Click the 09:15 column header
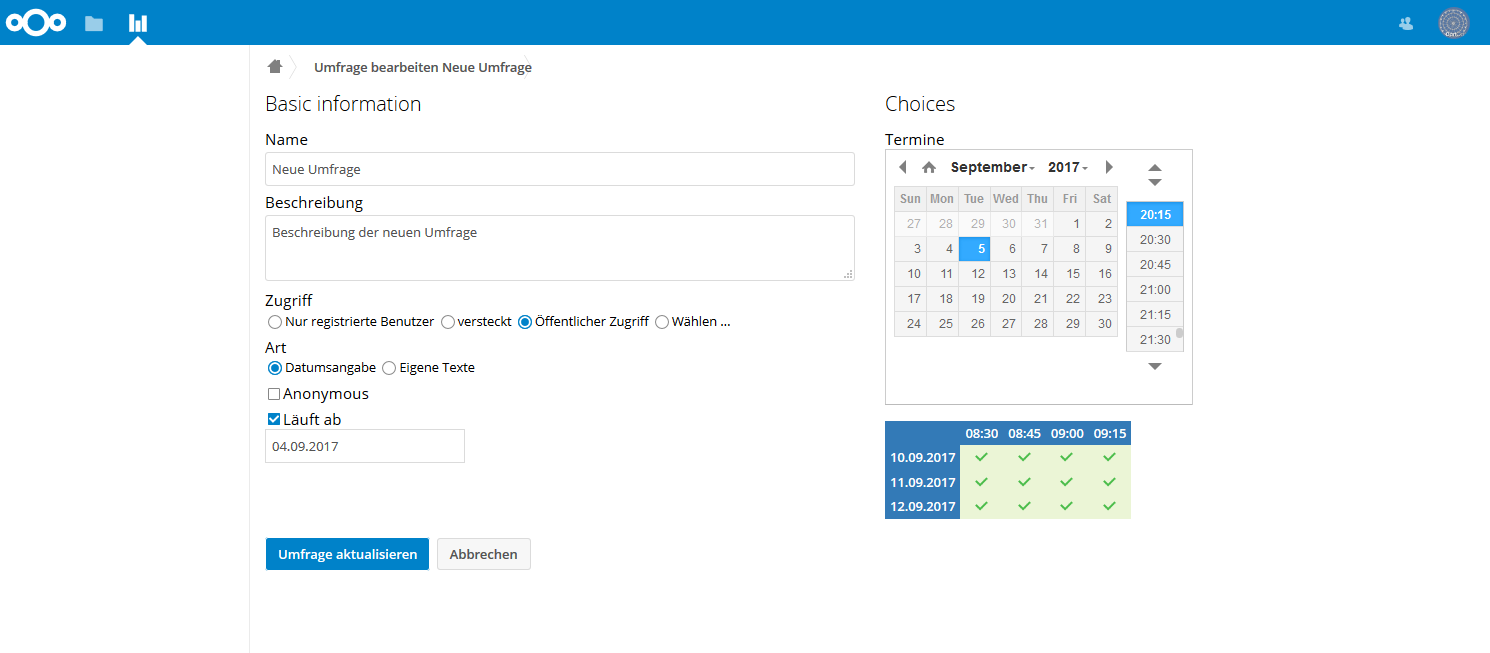Image resolution: width=1490 pixels, height=653 pixels. [x=1109, y=433]
